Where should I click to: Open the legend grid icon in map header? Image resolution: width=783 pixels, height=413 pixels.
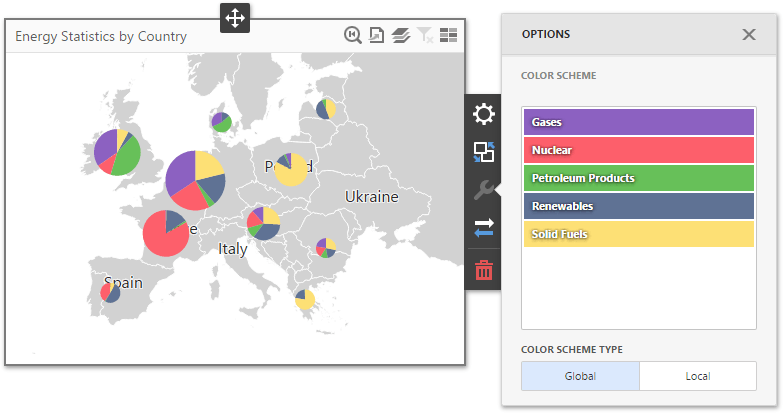[x=448, y=36]
